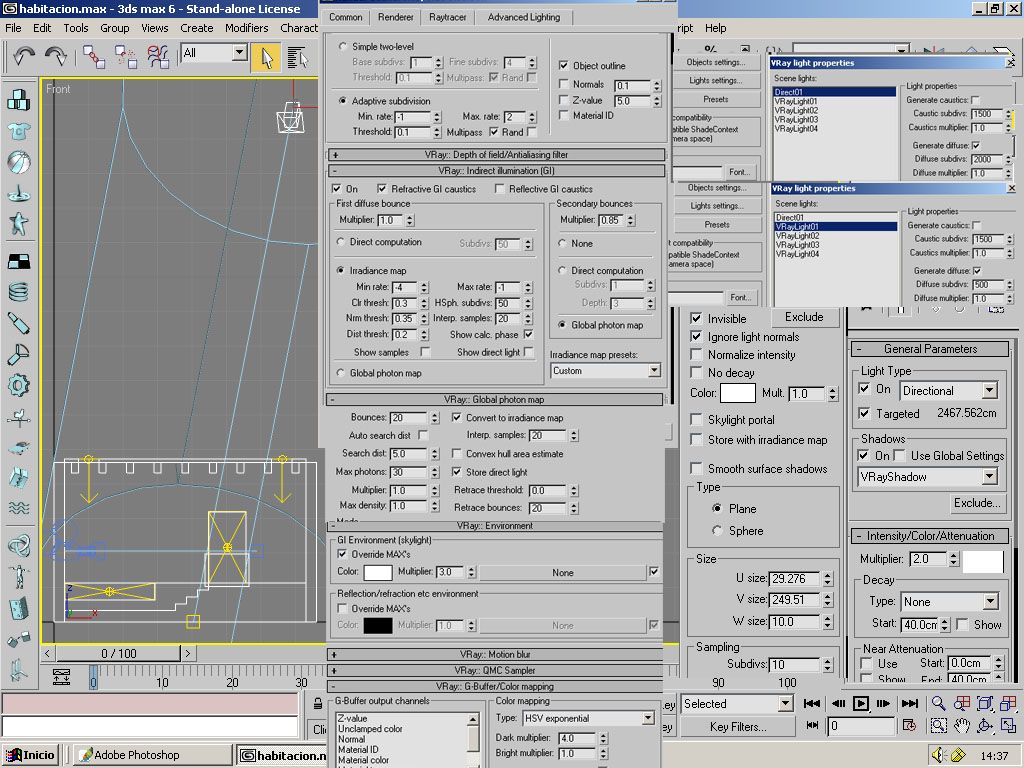Click the volume speaker tray icon
1024x768 pixels.
pyautogui.click(x=938, y=755)
